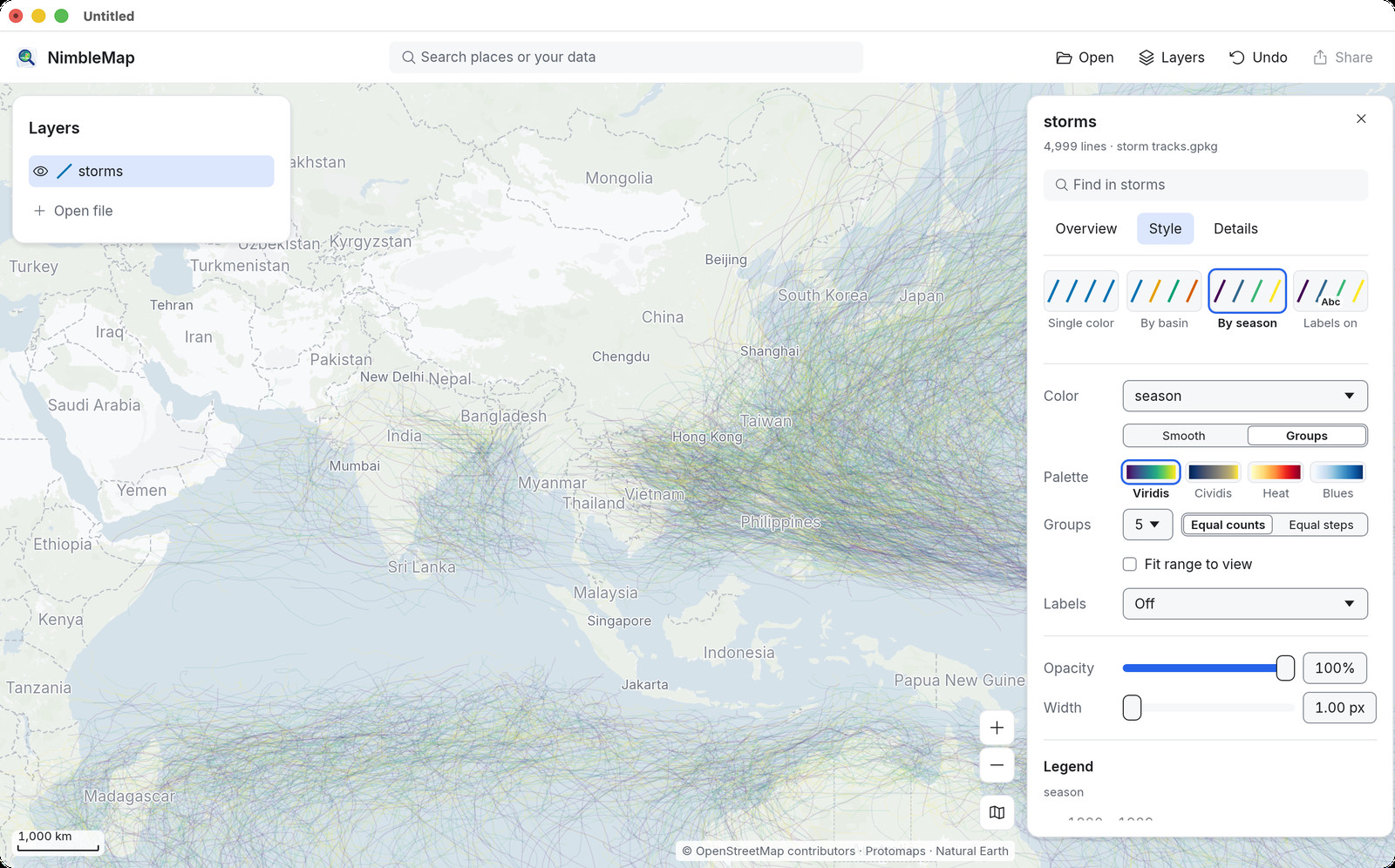This screenshot has height=868, width=1395.
Task: Select Equal steps grouping
Action: (x=1321, y=525)
